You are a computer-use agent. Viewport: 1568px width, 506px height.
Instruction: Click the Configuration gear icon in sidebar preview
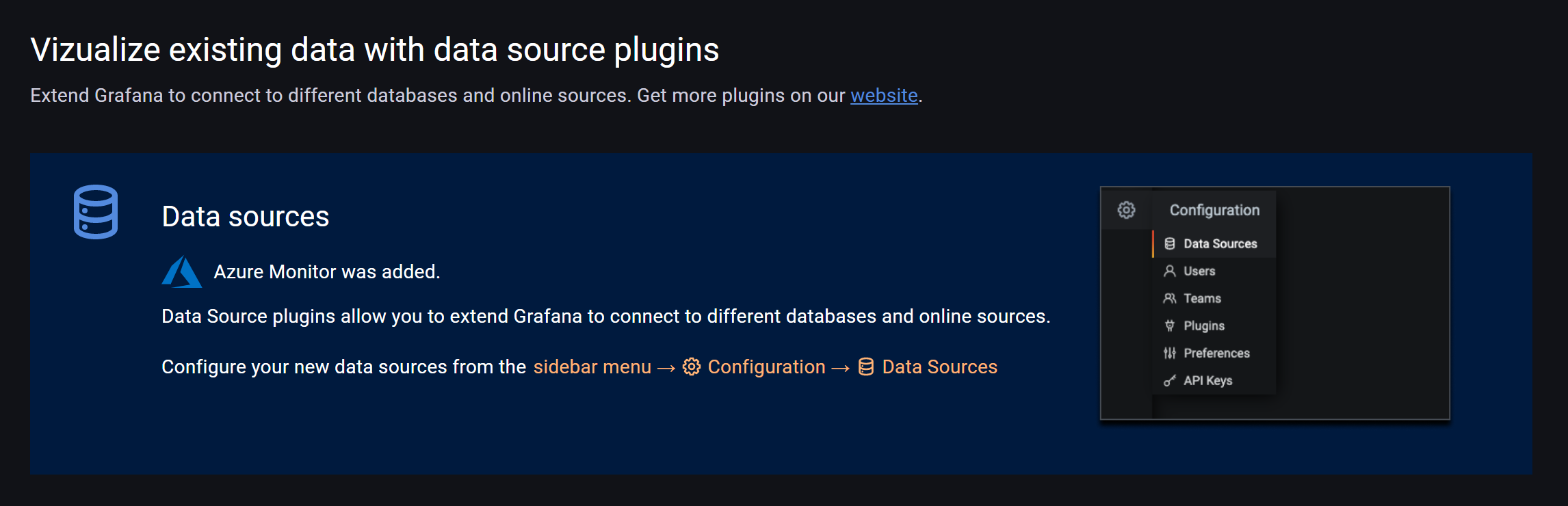click(x=1126, y=210)
